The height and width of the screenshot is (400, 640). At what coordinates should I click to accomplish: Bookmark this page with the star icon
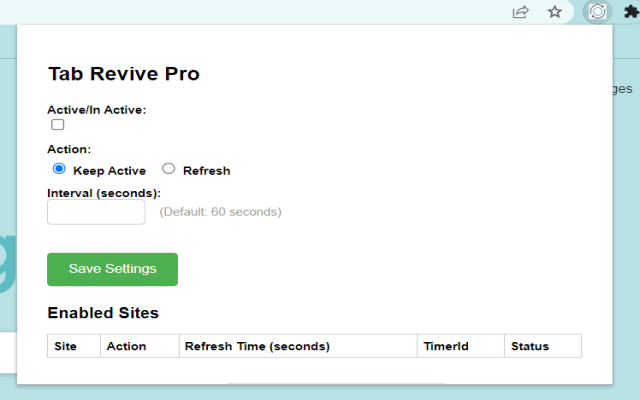[554, 12]
